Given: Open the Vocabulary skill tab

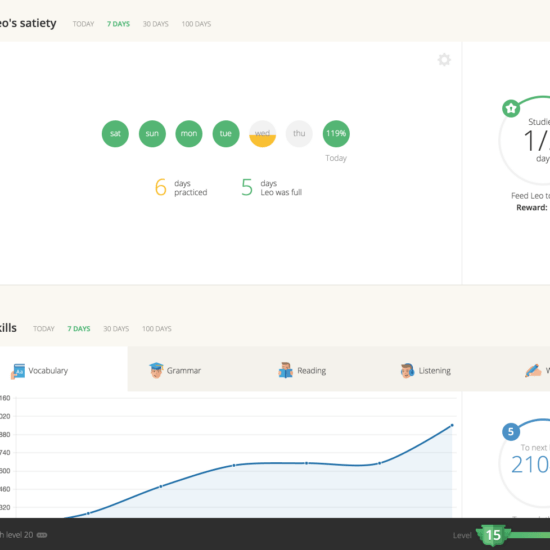Looking at the screenshot, I should 63,369.
